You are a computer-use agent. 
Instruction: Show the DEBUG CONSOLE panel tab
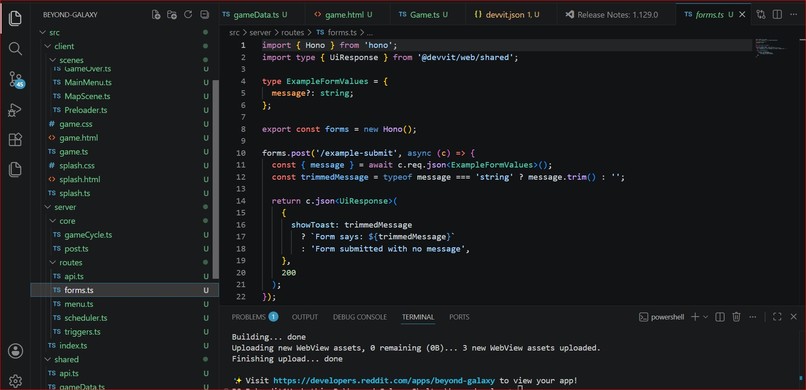click(x=360, y=317)
